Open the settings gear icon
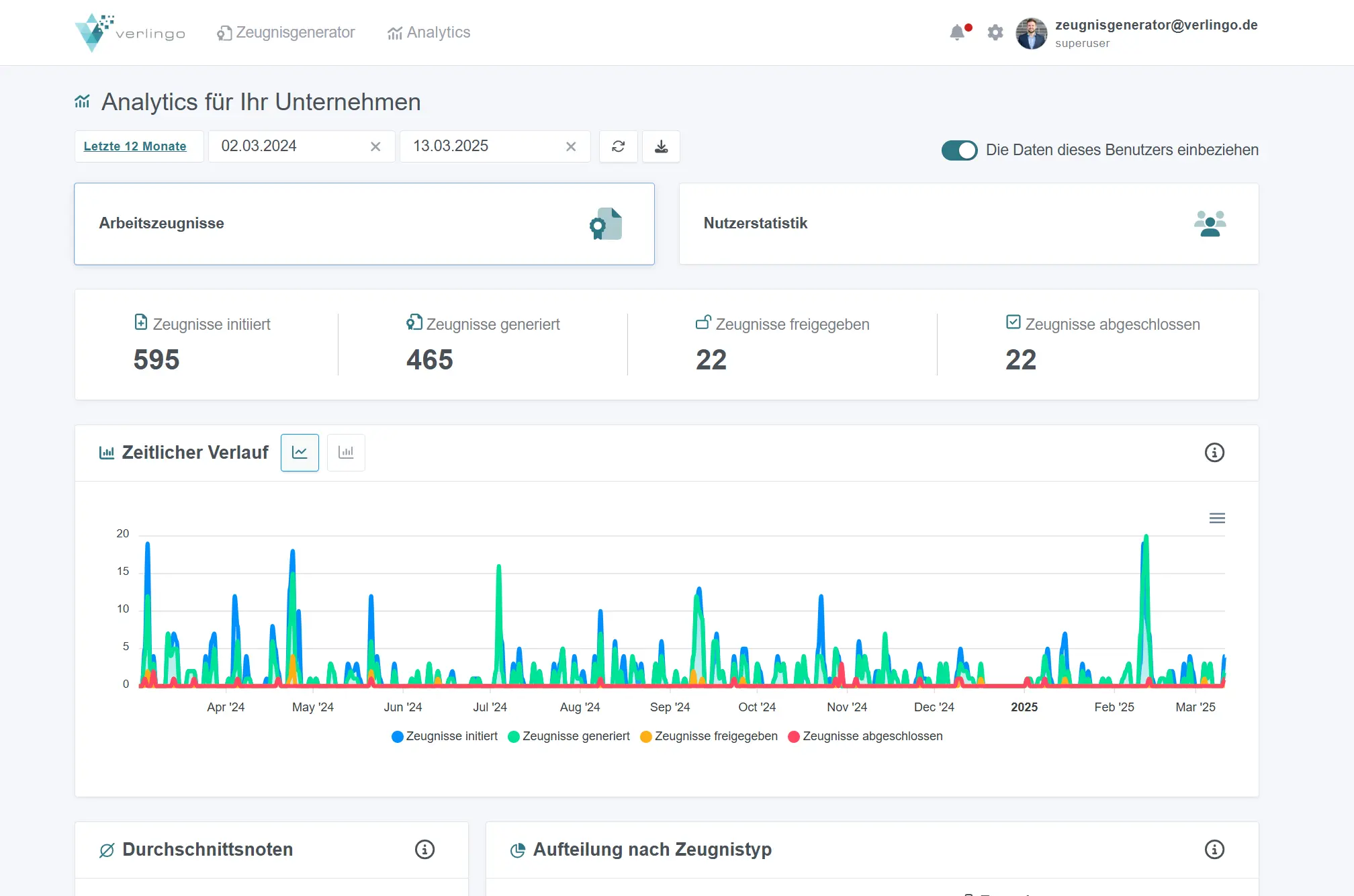1354x896 pixels. point(995,32)
